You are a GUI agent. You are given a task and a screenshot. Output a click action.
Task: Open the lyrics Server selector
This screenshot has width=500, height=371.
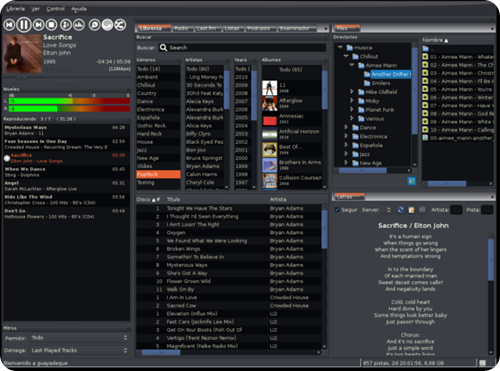pos(387,210)
